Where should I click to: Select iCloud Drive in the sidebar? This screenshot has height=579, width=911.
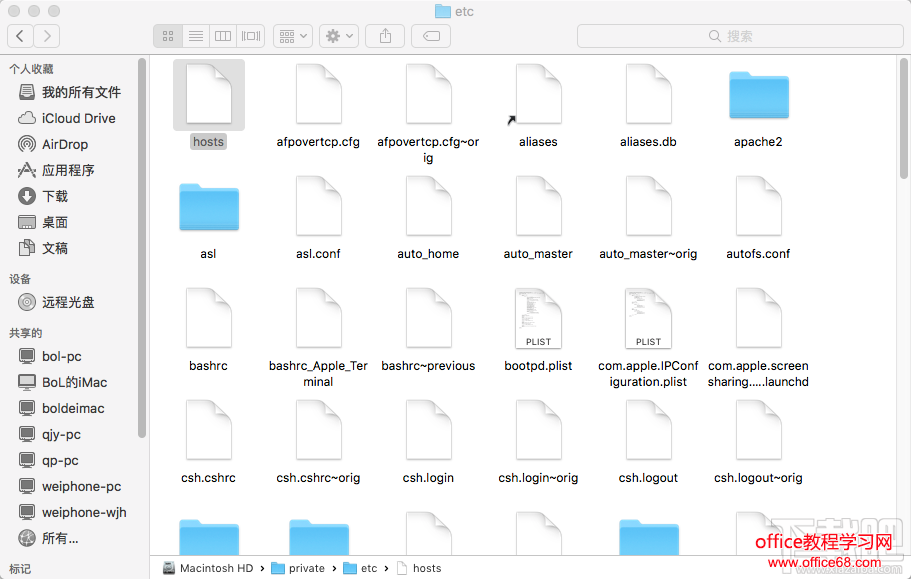[x=78, y=118]
